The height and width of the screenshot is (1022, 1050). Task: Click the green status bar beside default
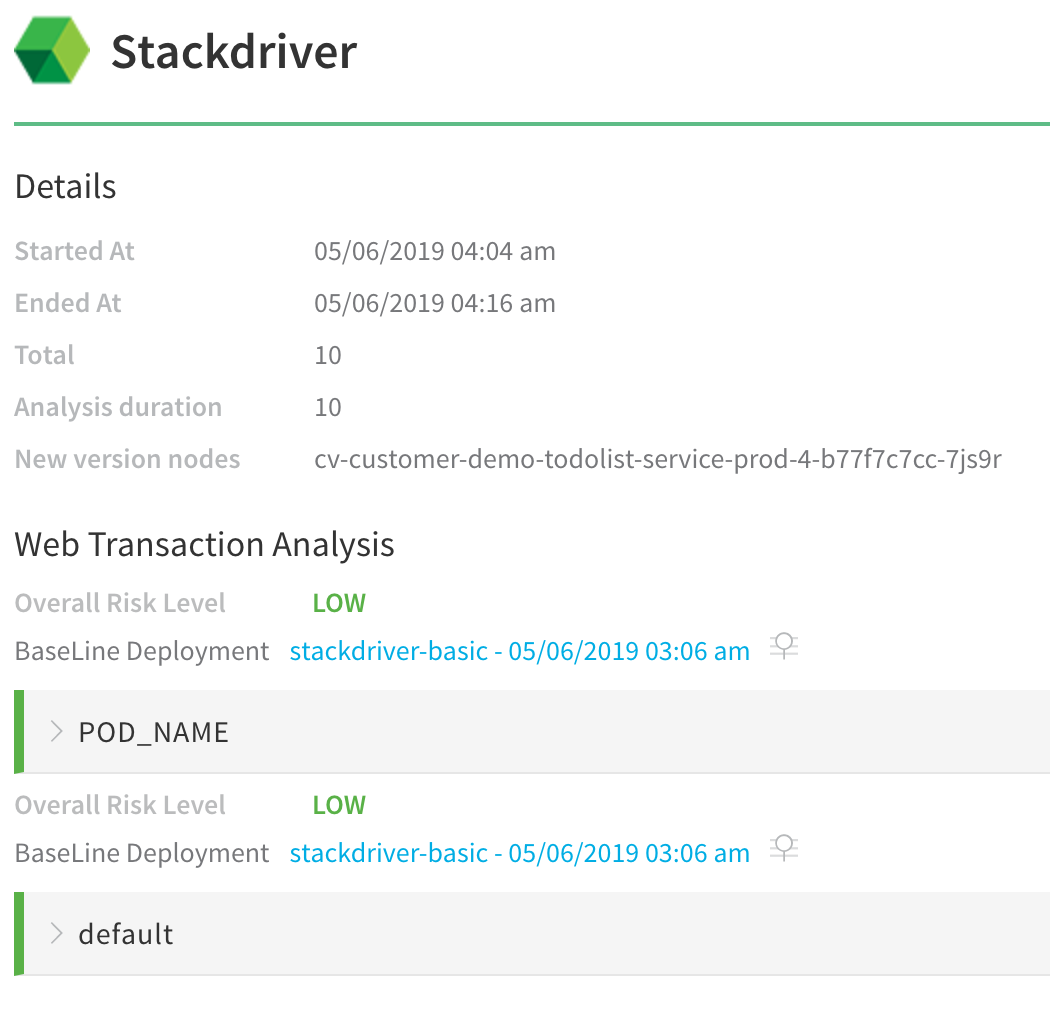(x=19, y=934)
